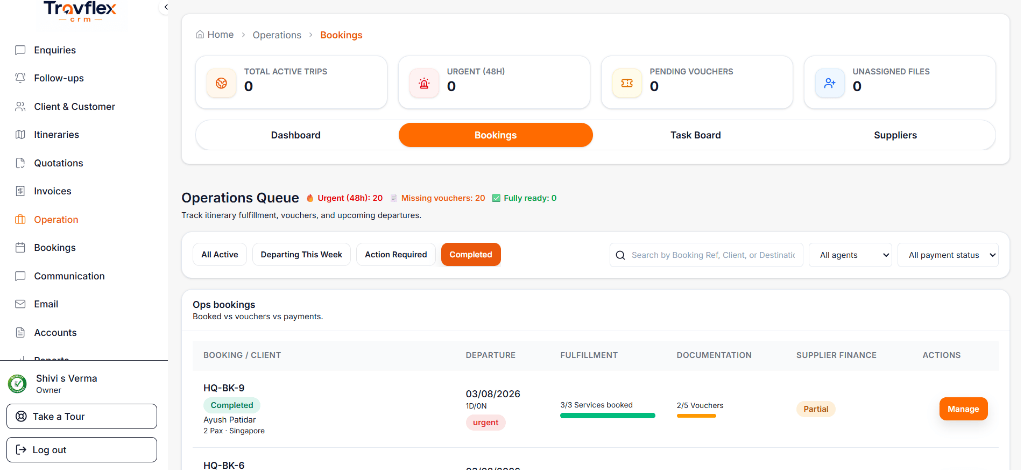
Task: Go to Home breadcrumb link
Action: [220, 35]
